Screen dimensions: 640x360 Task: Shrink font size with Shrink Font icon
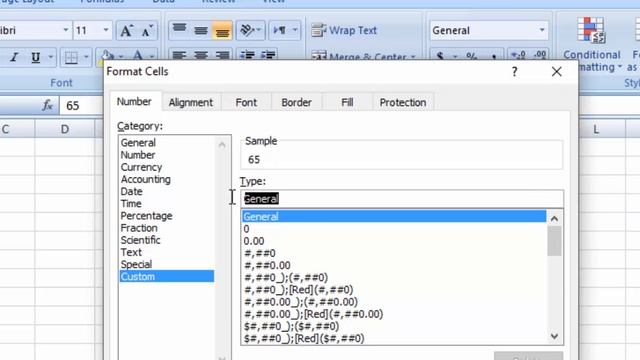point(147,31)
